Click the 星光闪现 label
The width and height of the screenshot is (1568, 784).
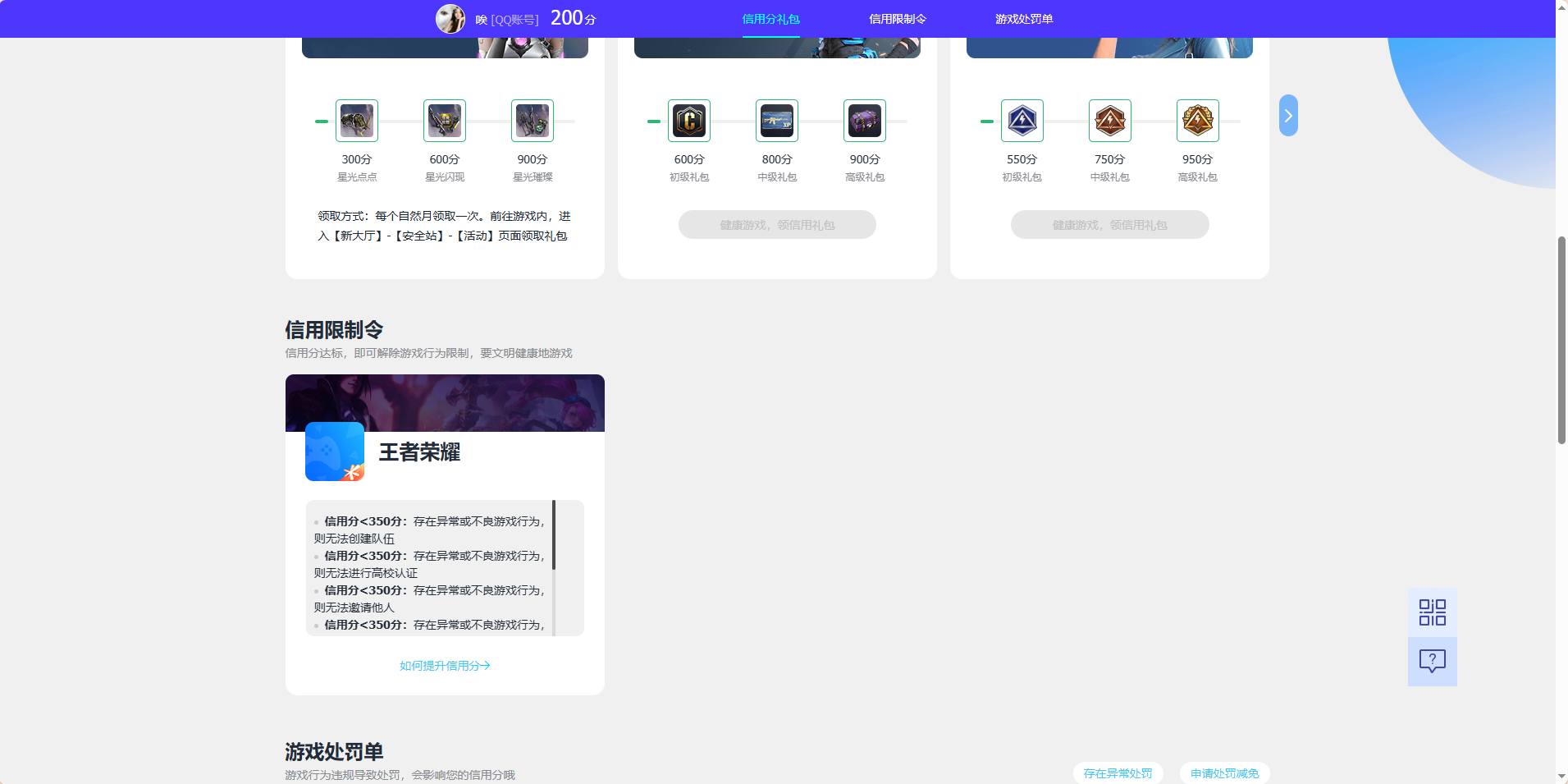tap(445, 177)
